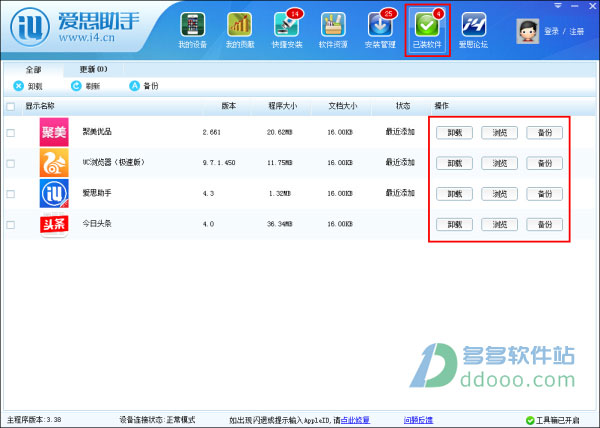Switch to the 全部 tab
This screenshot has height=428, width=600.
(x=33, y=70)
